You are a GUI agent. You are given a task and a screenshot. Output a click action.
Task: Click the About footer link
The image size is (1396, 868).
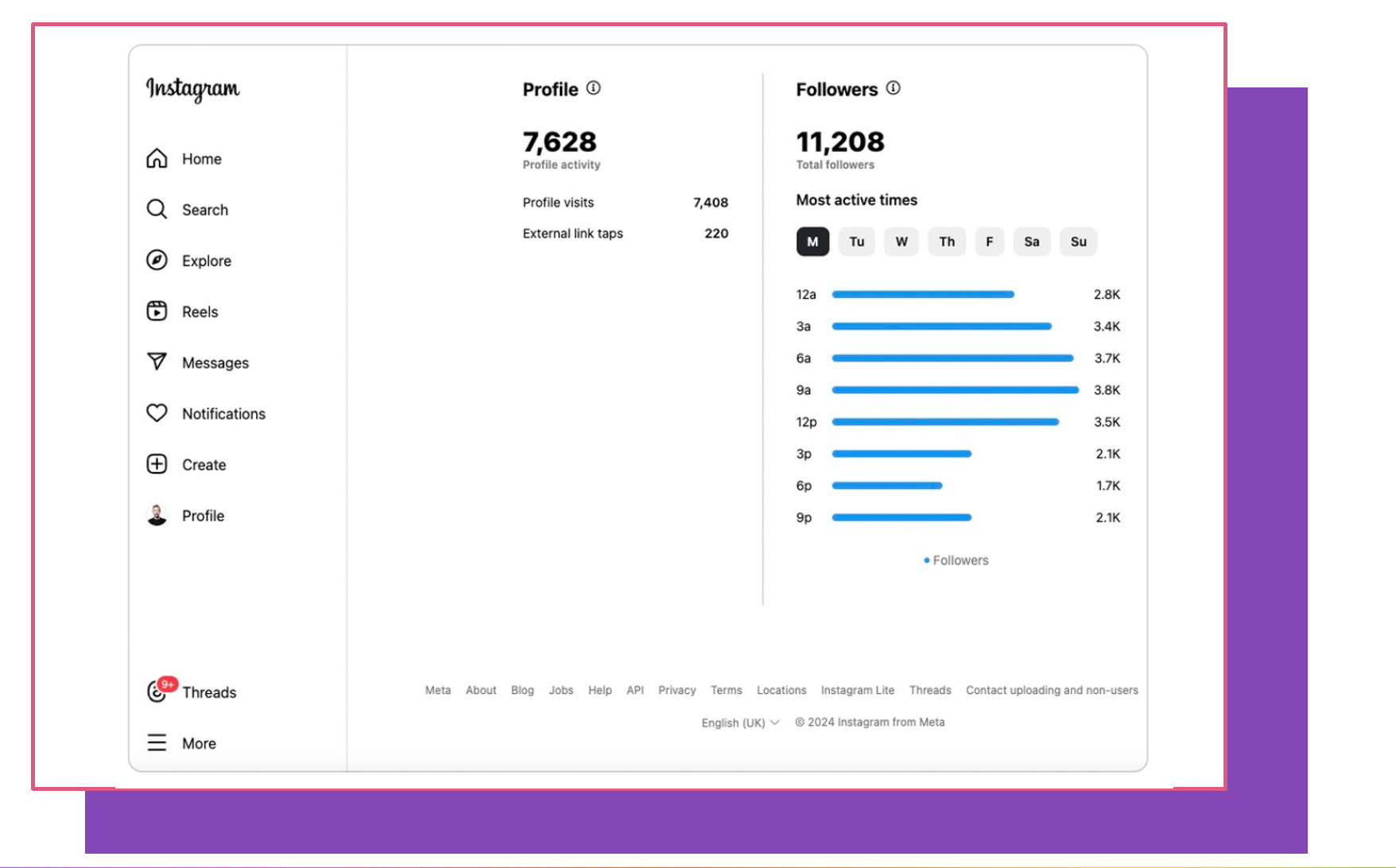[481, 690]
